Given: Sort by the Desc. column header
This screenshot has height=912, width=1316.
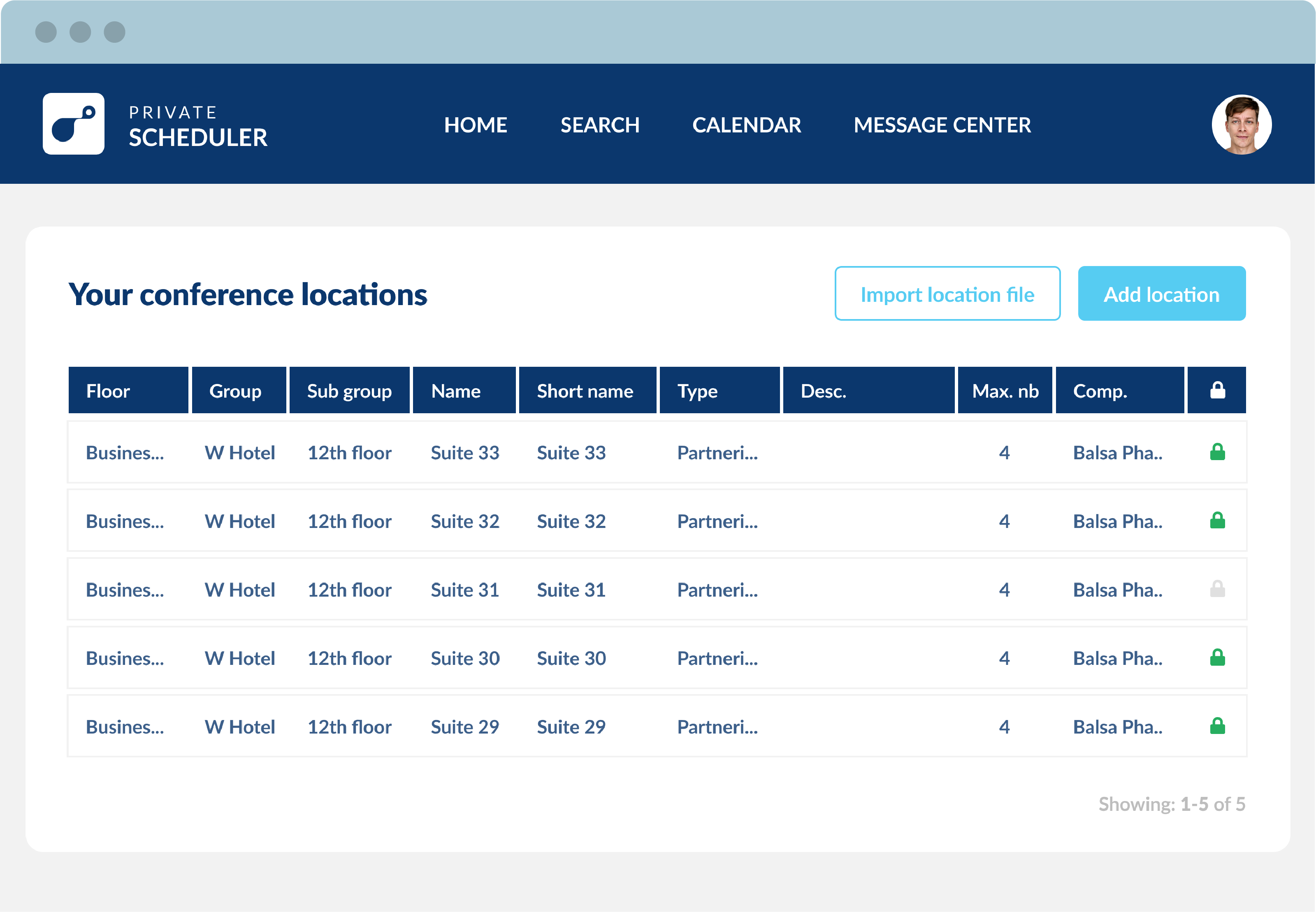Looking at the screenshot, I should 869,390.
